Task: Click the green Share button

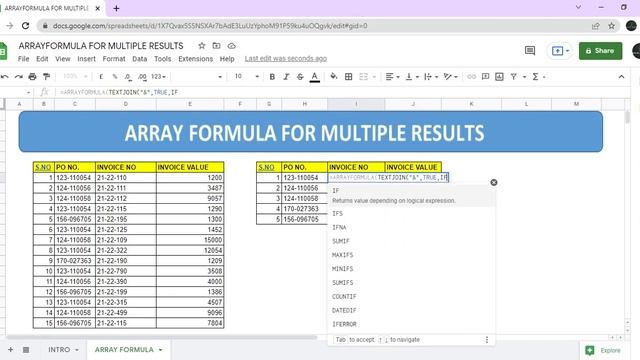Action: point(600,51)
